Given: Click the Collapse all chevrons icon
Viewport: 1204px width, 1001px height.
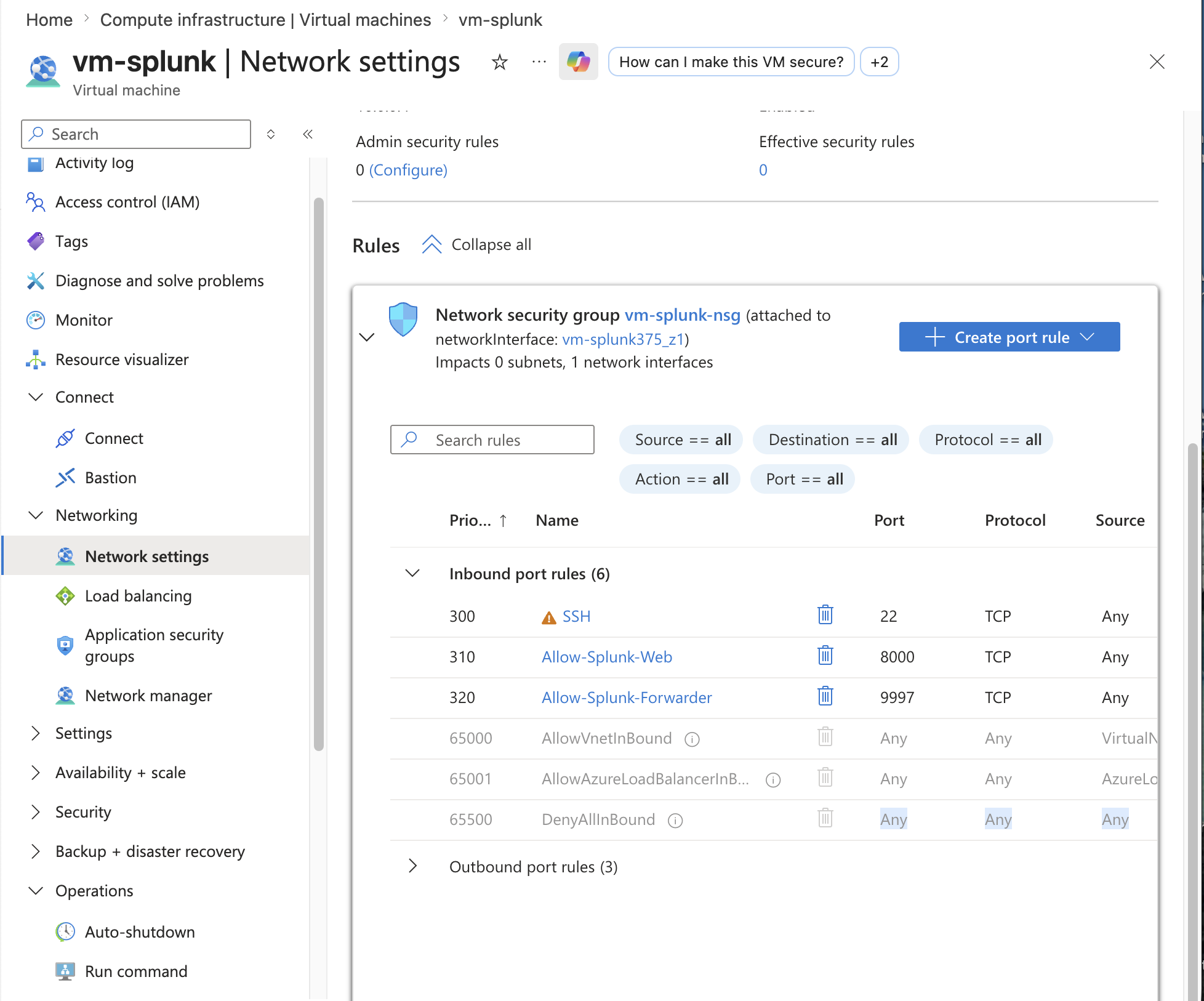Looking at the screenshot, I should pyautogui.click(x=431, y=244).
